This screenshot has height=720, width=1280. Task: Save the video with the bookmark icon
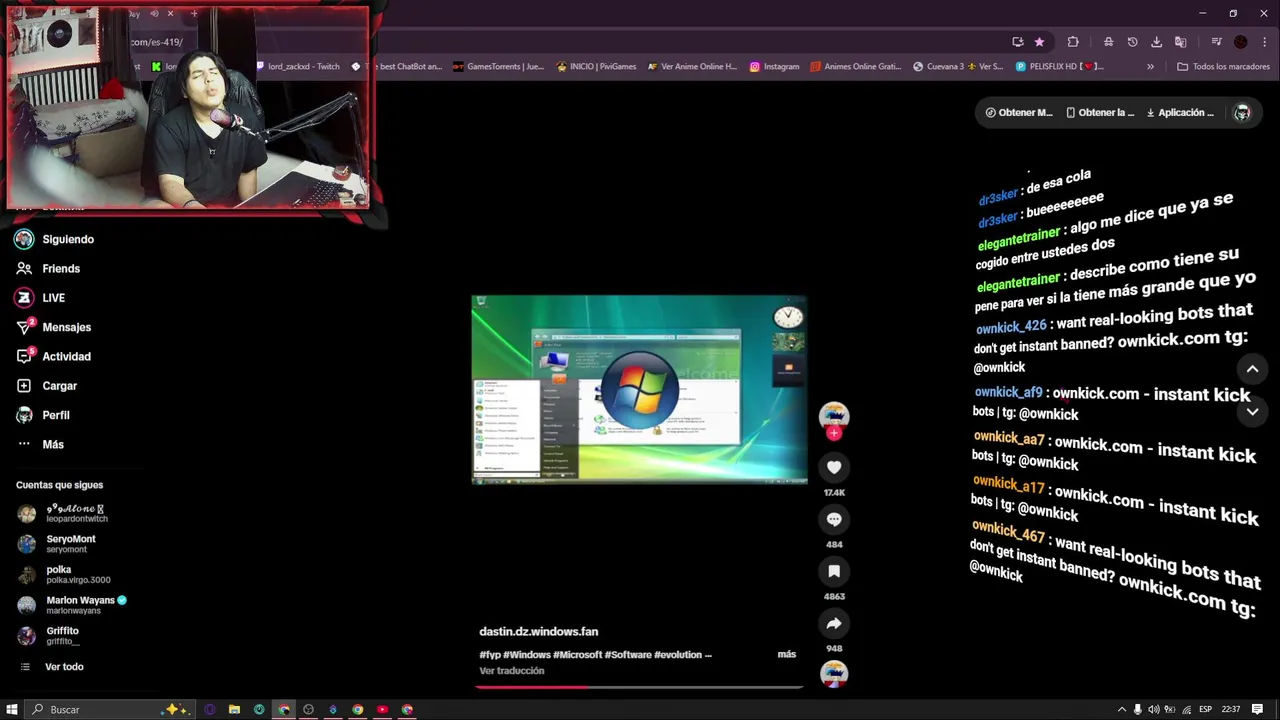click(834, 571)
